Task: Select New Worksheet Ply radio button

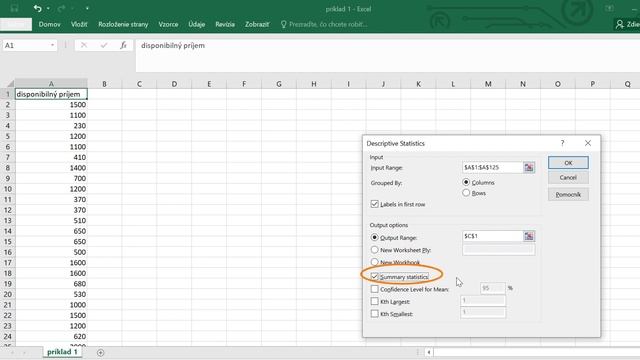Action: (x=374, y=249)
